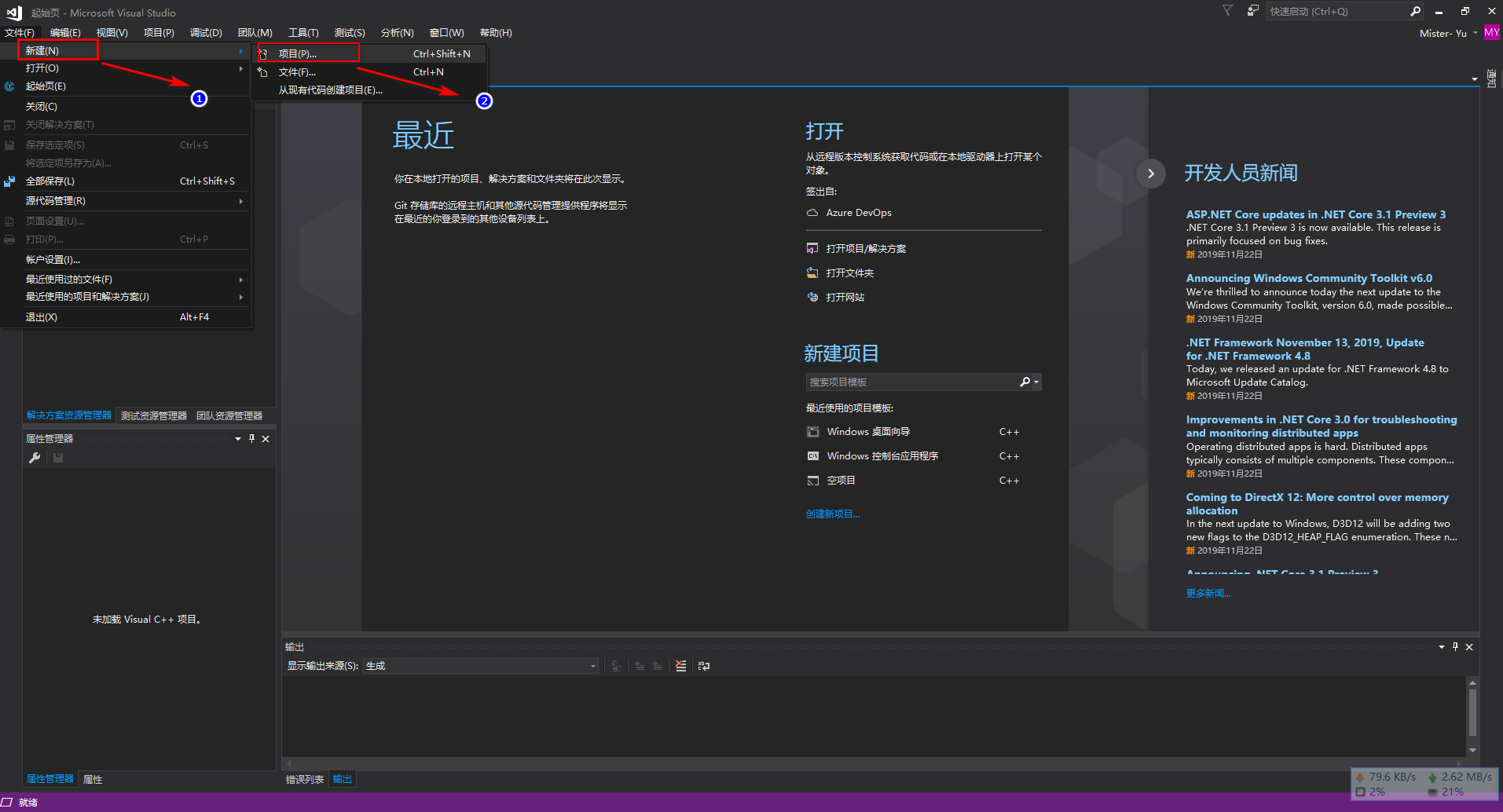1503x812 pixels.
Task: Collapse developer news with the round arrow button
Action: point(1151,174)
